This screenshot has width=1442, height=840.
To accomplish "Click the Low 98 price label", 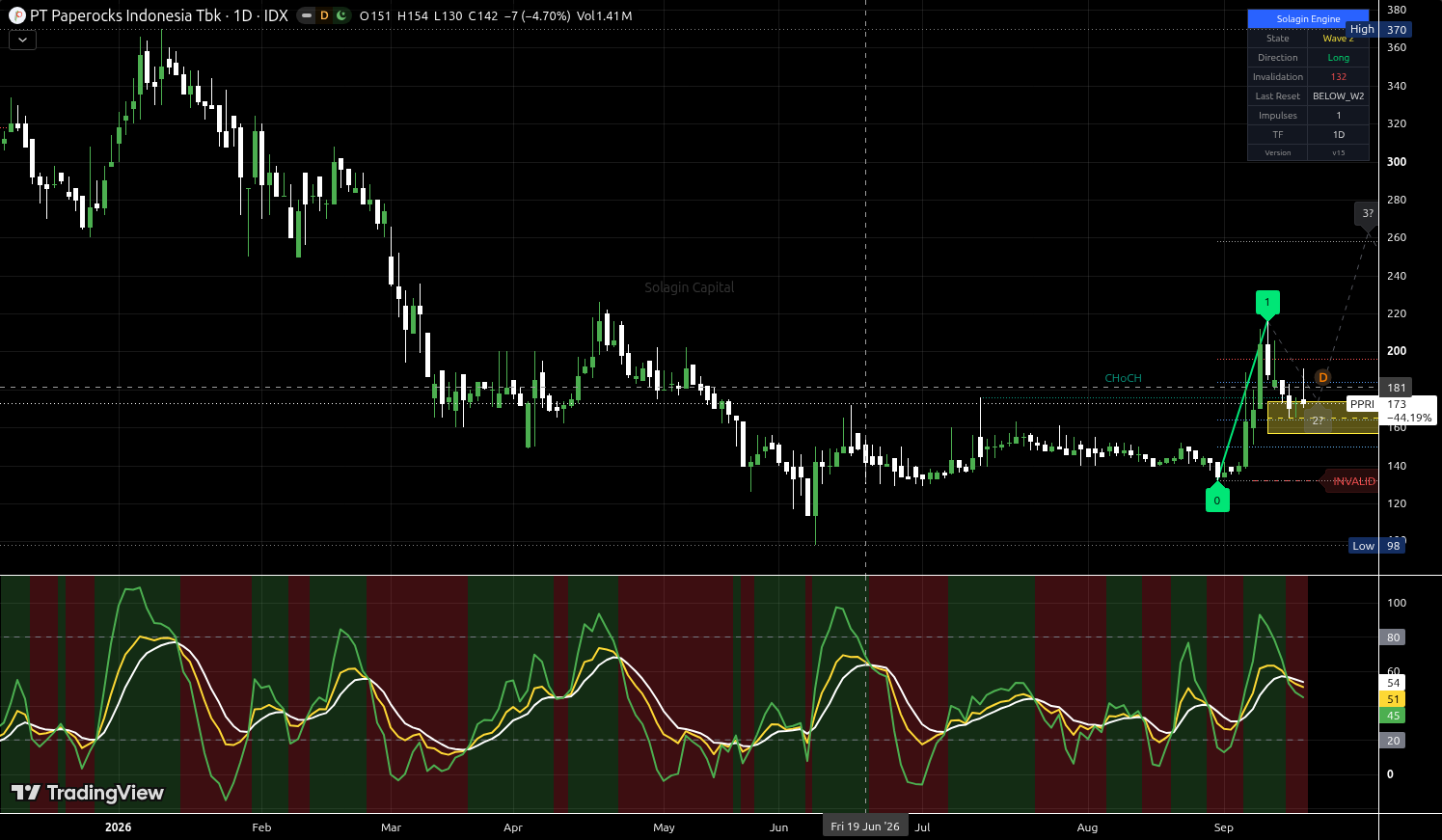I will point(1377,546).
